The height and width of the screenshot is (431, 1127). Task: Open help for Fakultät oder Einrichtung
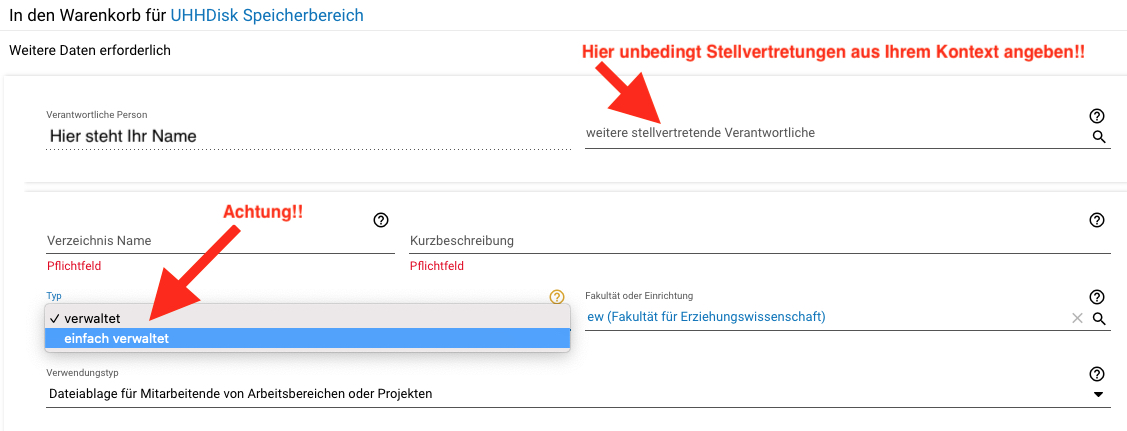(x=1096, y=297)
